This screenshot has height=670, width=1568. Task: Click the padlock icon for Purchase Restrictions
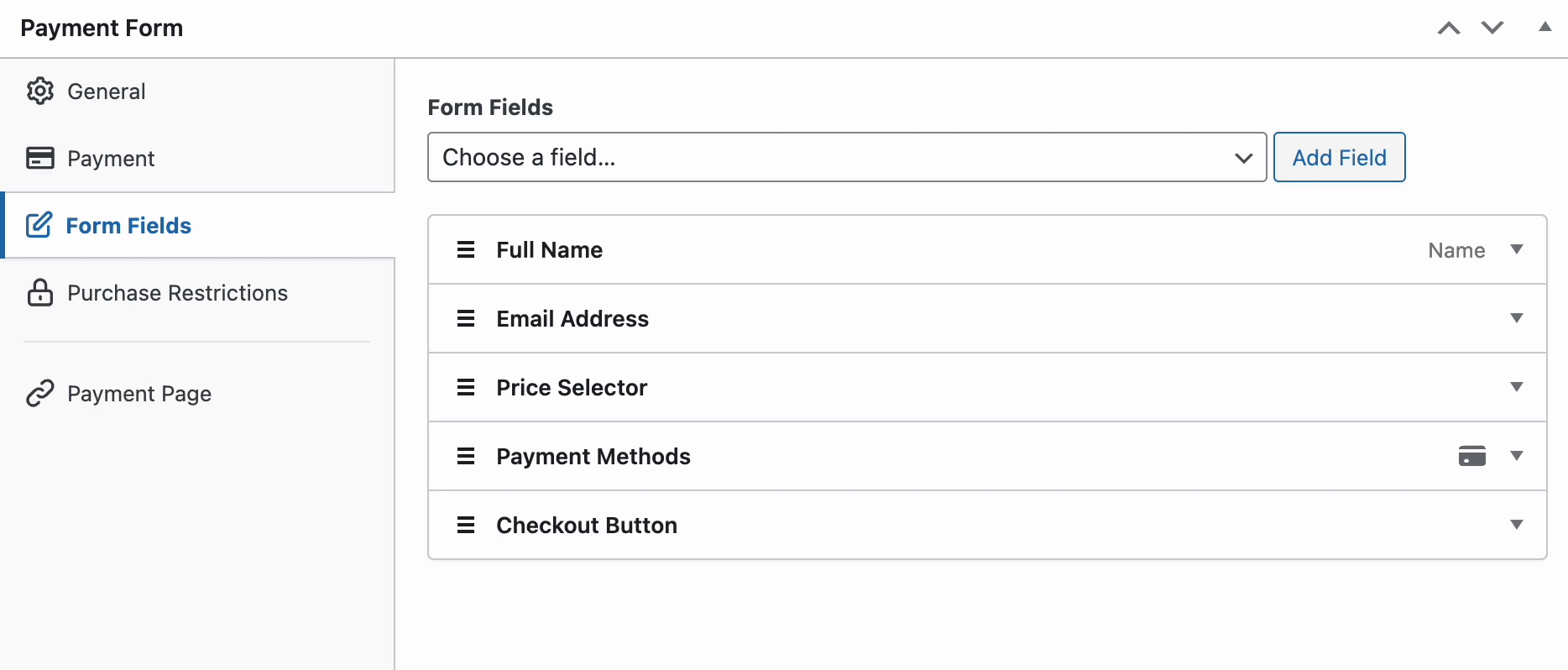tap(39, 293)
